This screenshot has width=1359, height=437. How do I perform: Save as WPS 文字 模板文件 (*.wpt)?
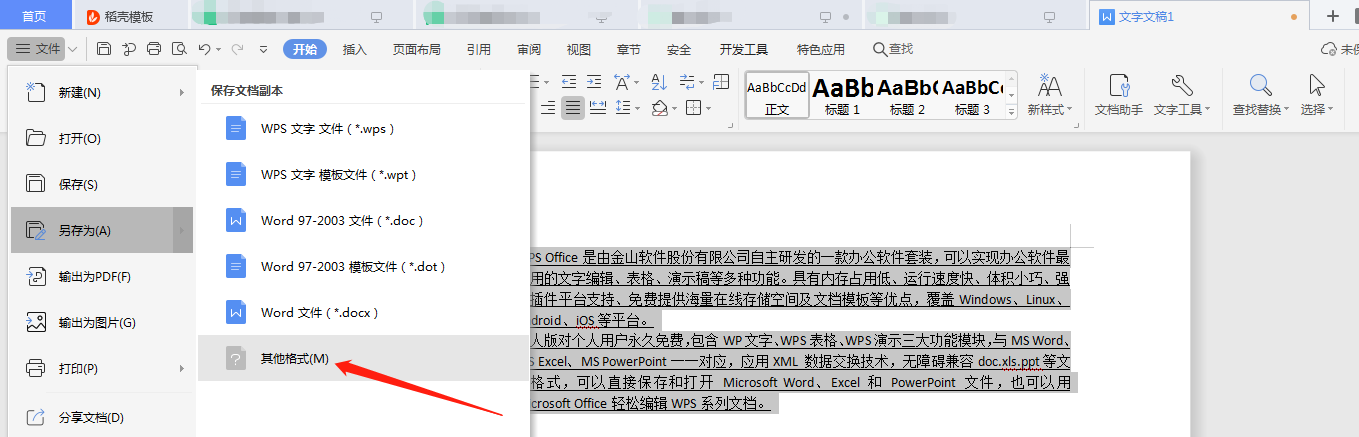point(363,174)
